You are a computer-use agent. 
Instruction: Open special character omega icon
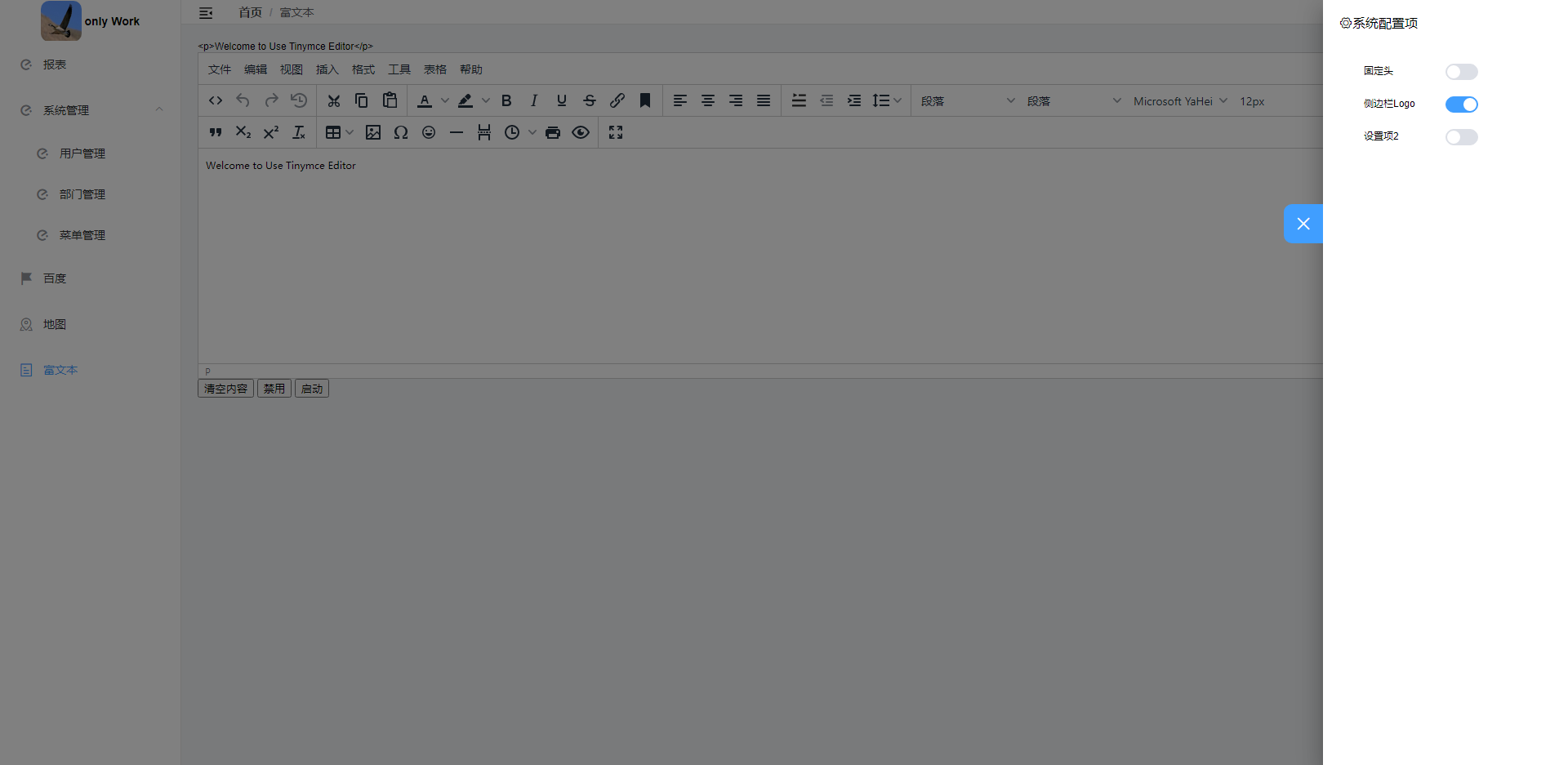coord(401,132)
